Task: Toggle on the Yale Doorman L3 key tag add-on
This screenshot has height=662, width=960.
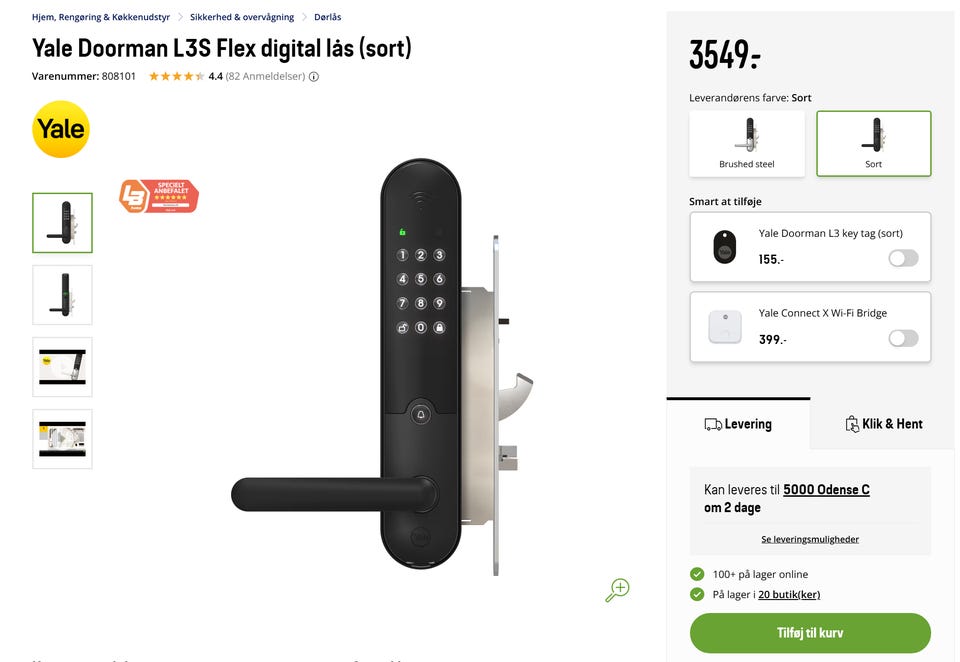Action: click(x=903, y=258)
